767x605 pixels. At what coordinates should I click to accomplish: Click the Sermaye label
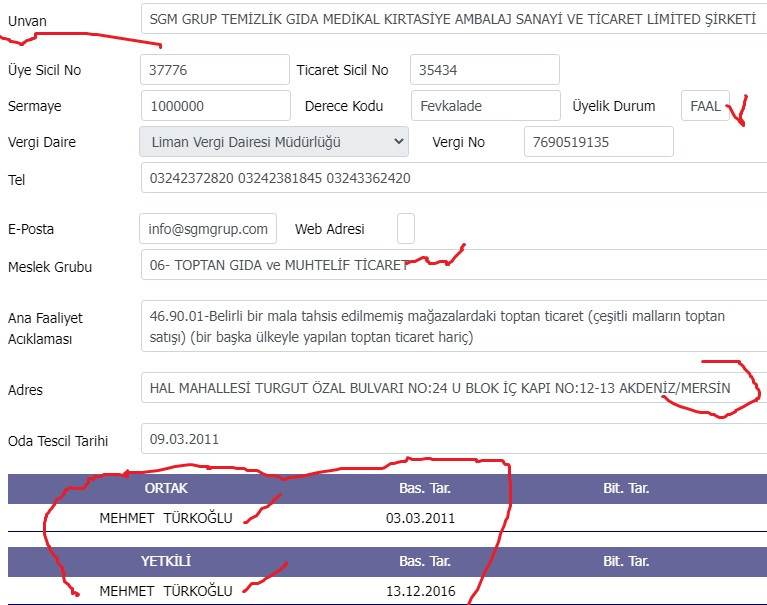coord(35,106)
